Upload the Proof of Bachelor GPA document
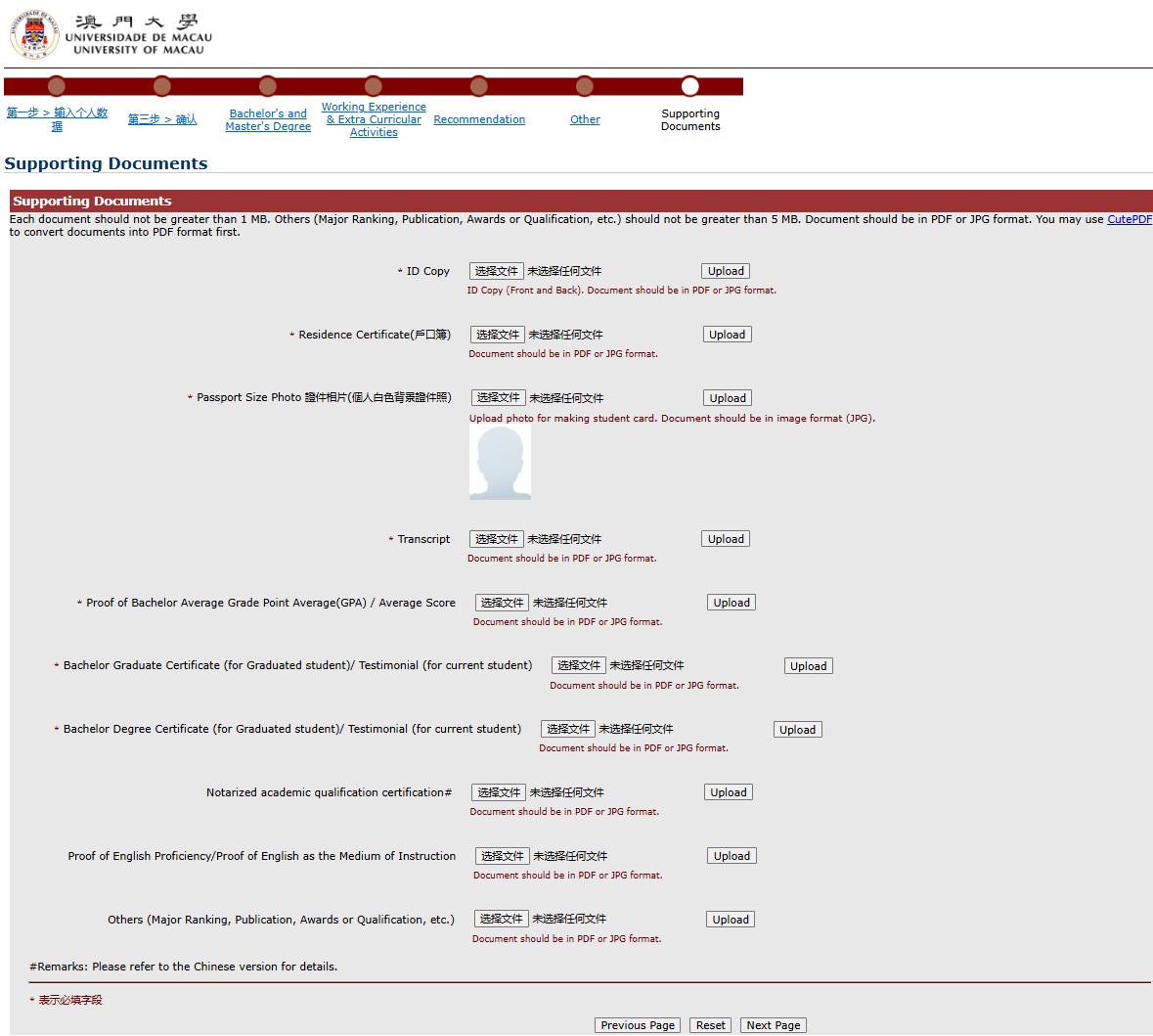The width and height of the screenshot is (1153, 1036). [x=732, y=603]
